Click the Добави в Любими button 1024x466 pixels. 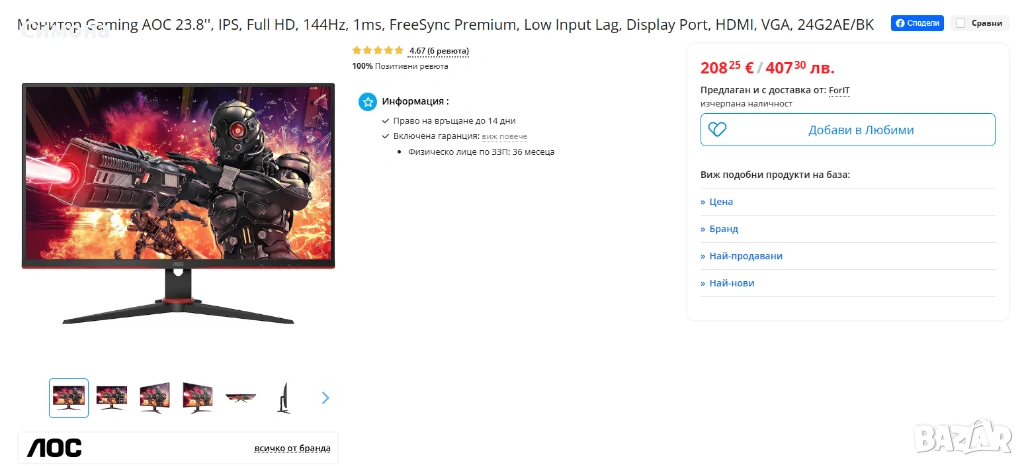(x=847, y=130)
